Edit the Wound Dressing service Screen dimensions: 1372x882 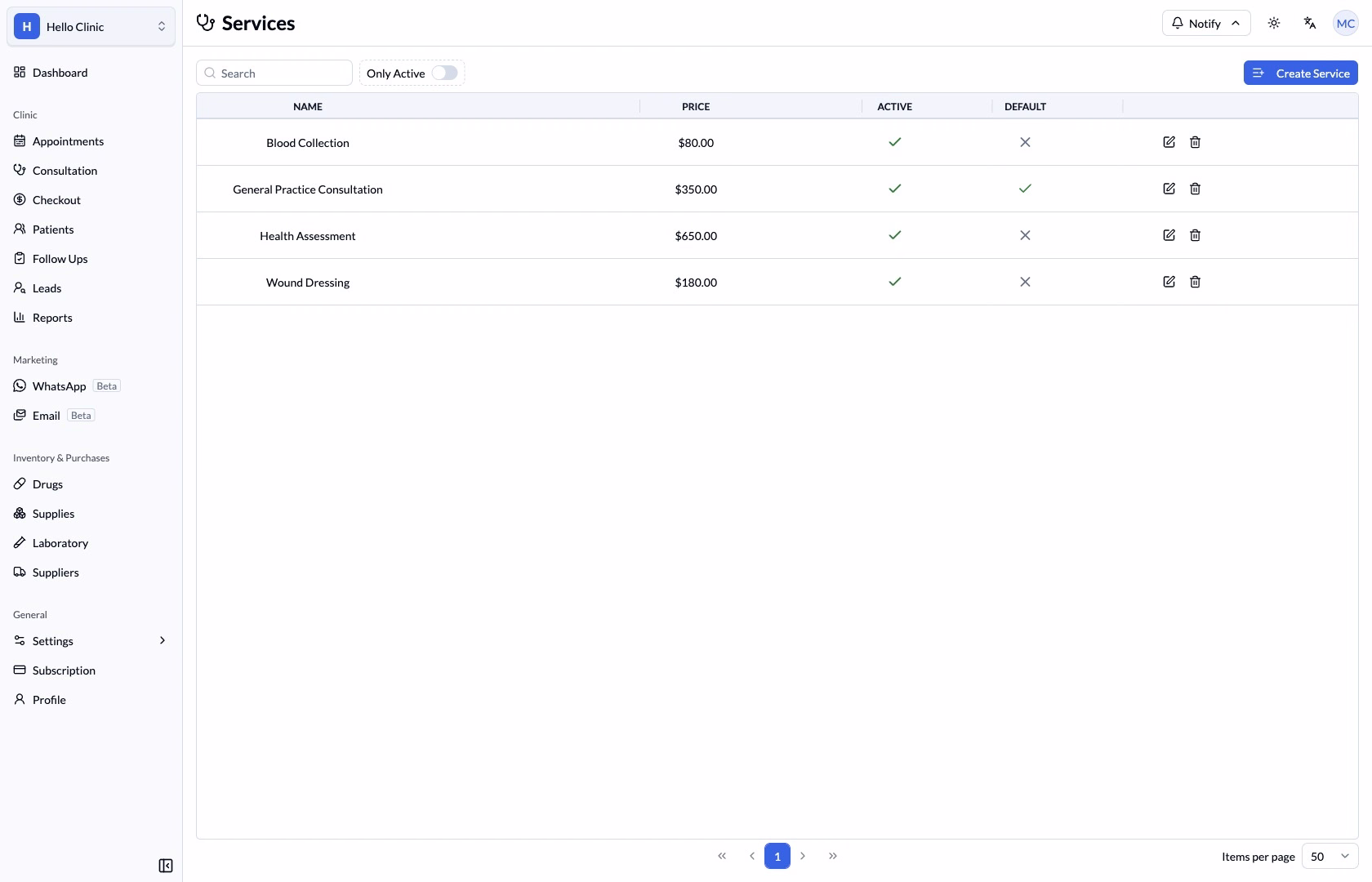pos(1169,282)
